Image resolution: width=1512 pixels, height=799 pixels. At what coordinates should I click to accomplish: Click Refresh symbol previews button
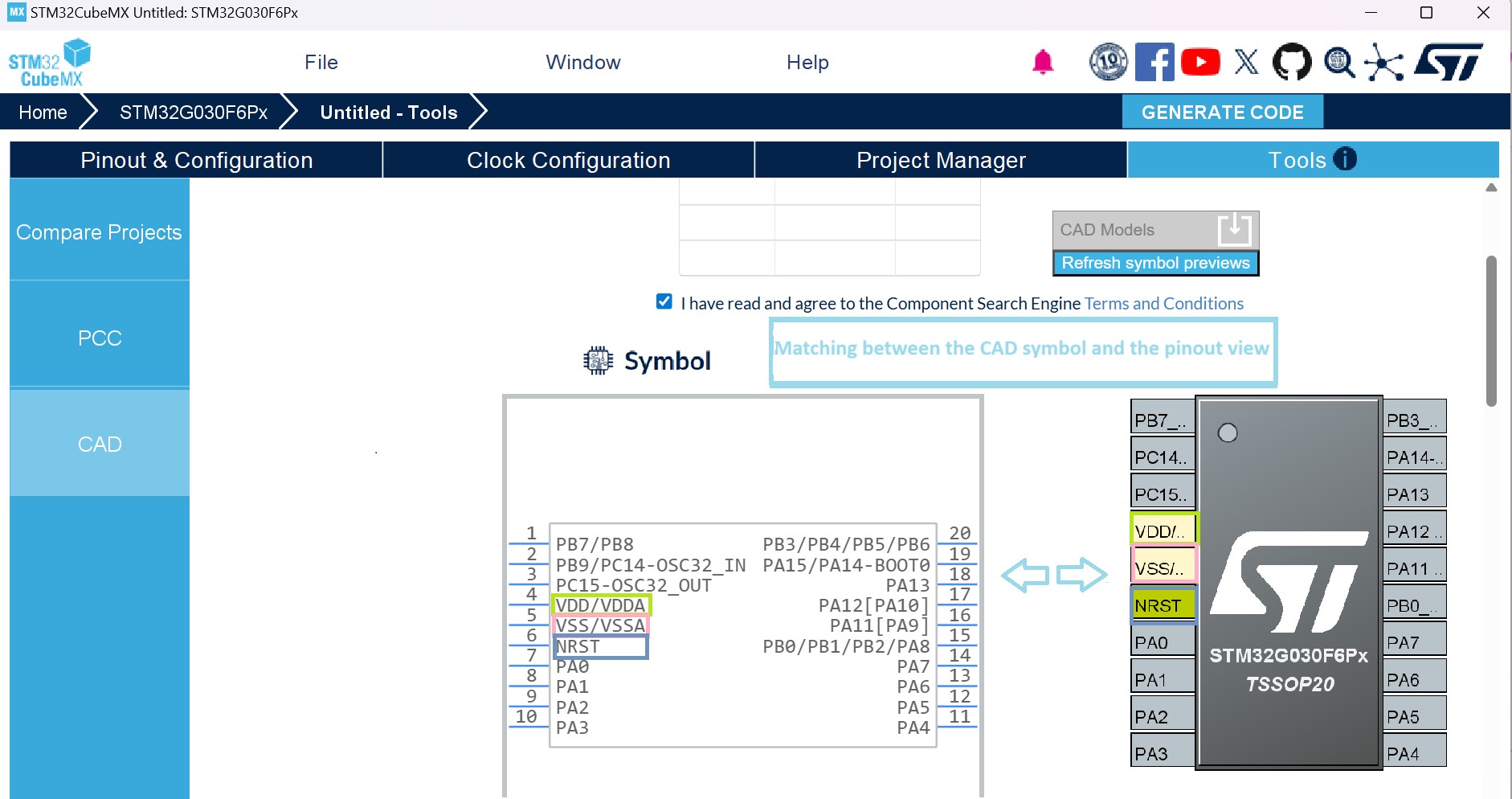[1155, 263]
